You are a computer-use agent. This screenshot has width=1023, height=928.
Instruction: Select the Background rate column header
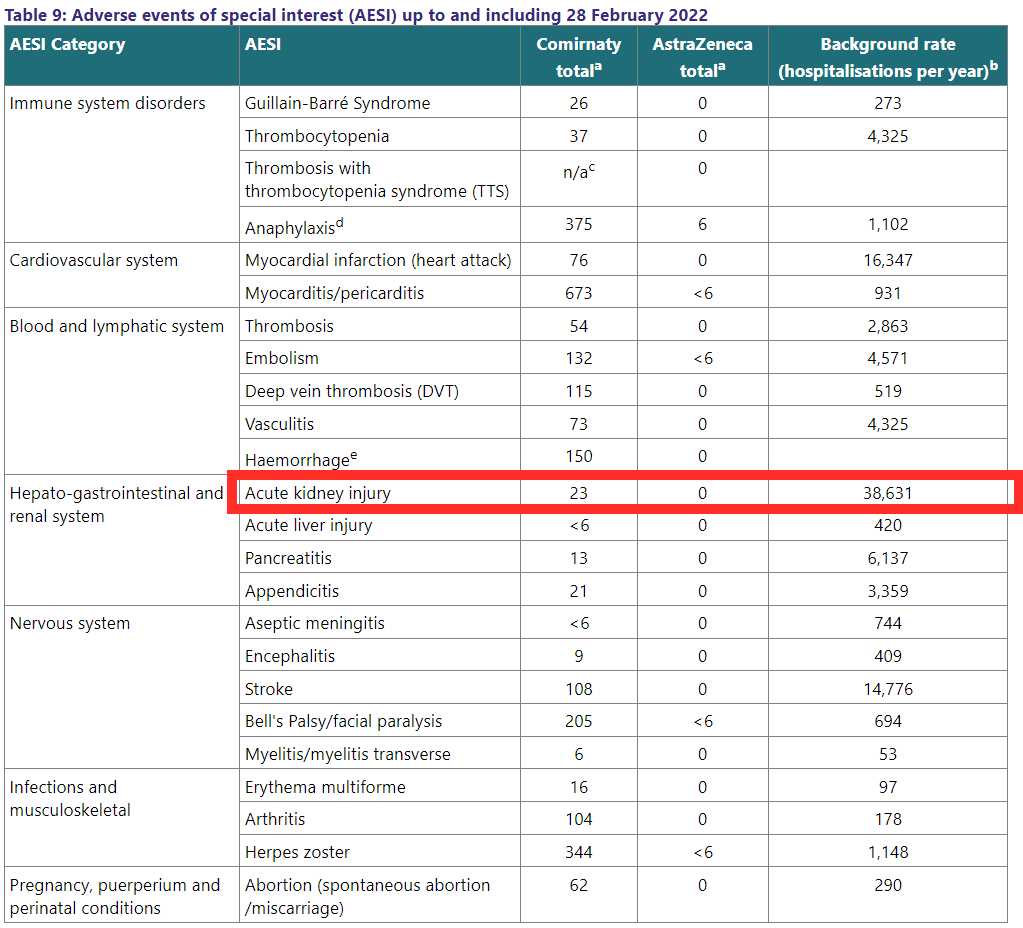(888, 57)
